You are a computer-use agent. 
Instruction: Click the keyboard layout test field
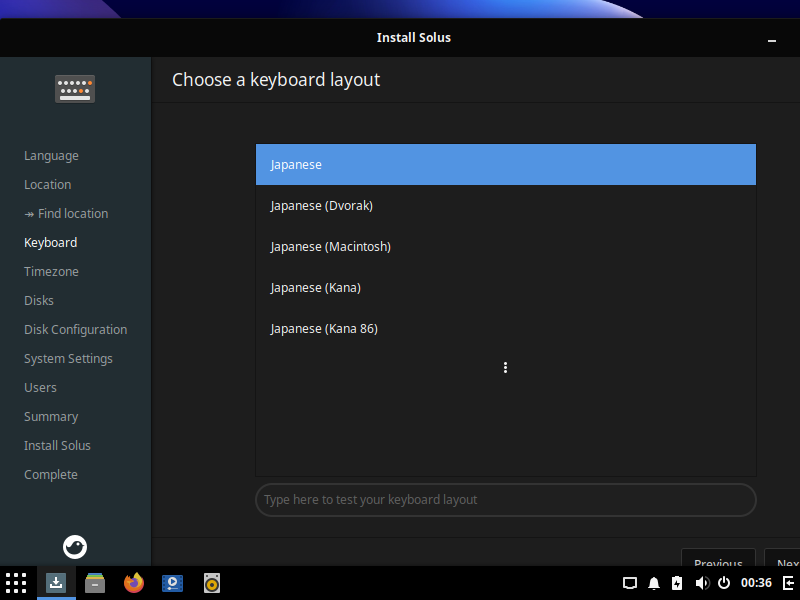click(506, 500)
